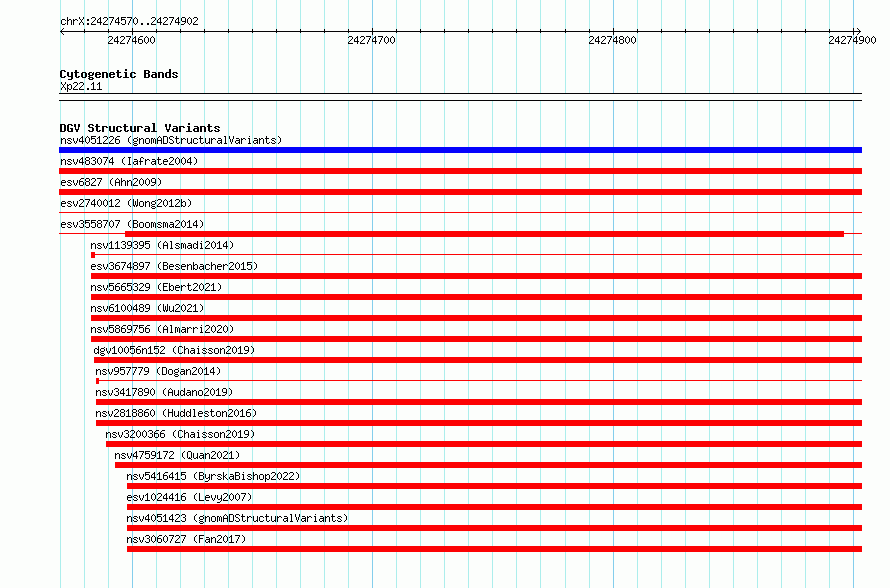This screenshot has height=588, width=890.
Task: Click the red nsv3060727 variant bar
Action: point(494,549)
